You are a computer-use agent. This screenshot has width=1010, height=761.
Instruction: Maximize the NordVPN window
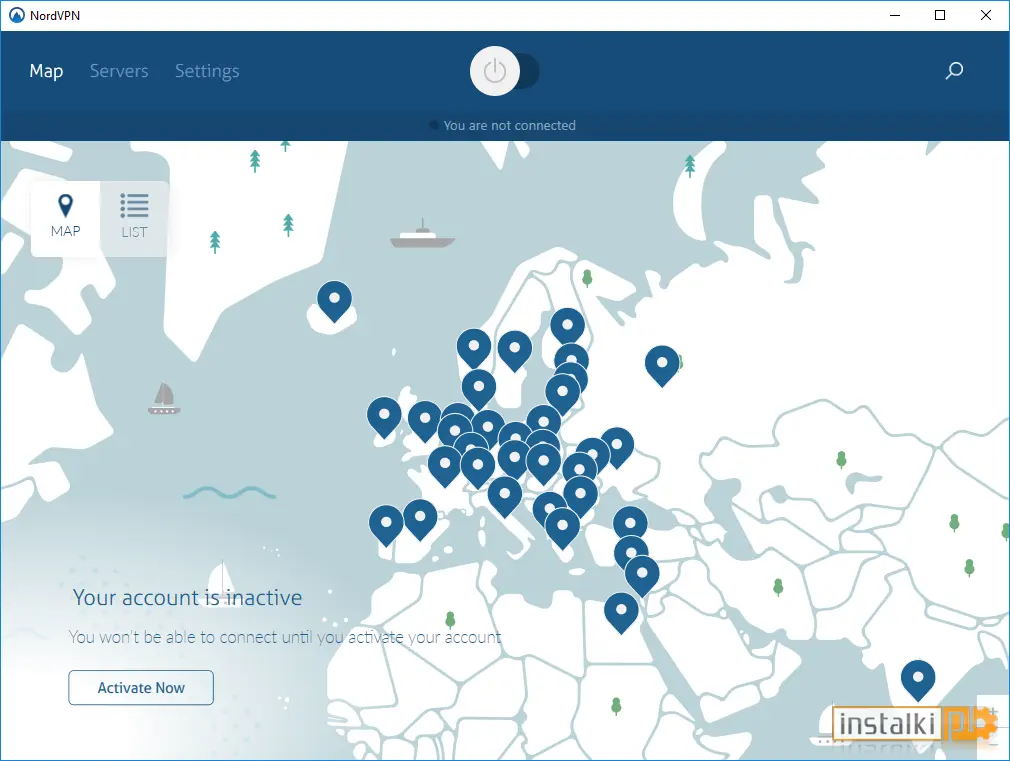[940, 15]
